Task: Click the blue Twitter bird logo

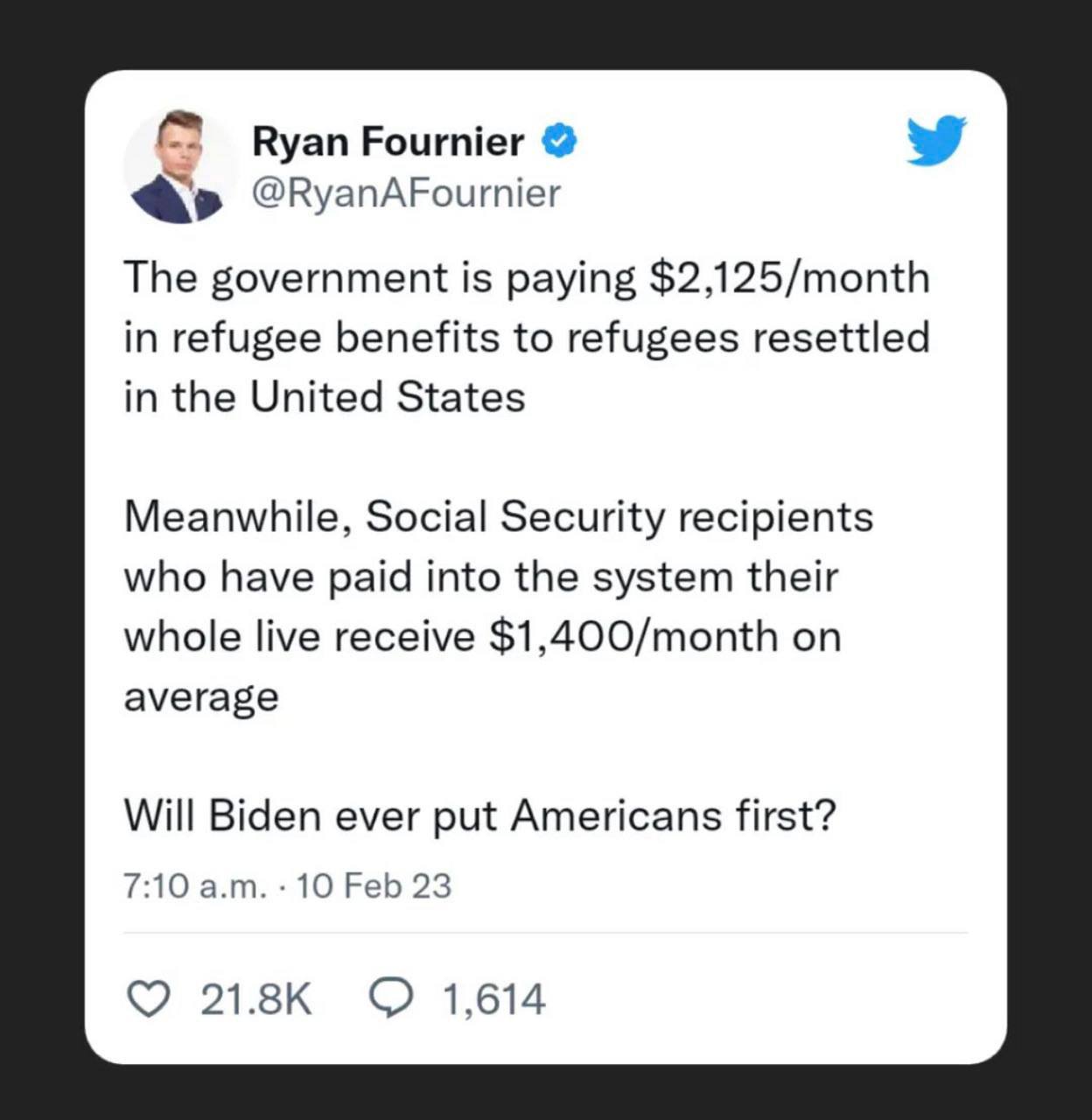Action: [935, 140]
